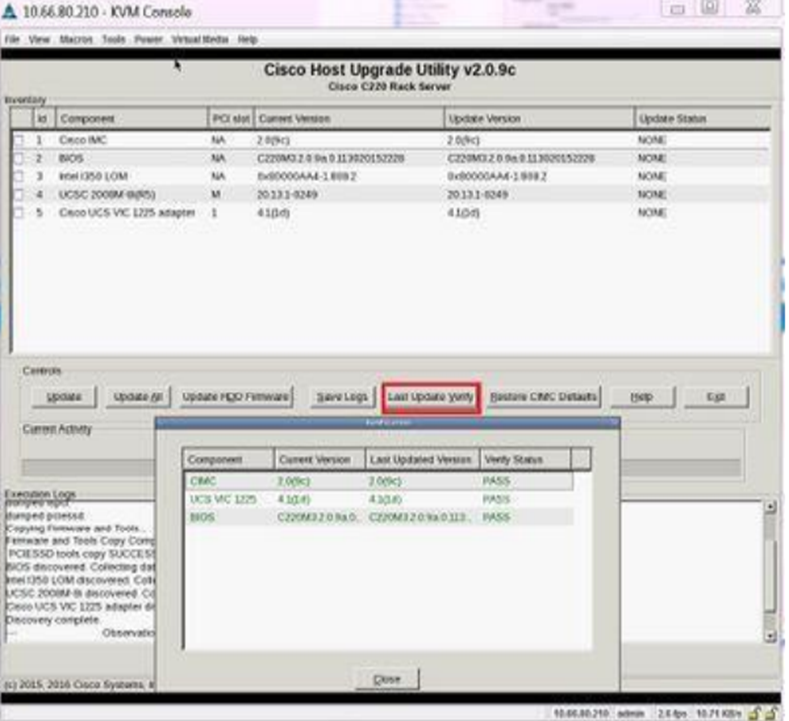The image size is (789, 721).
Task: Click the Last Update Verify button
Action: point(431,397)
